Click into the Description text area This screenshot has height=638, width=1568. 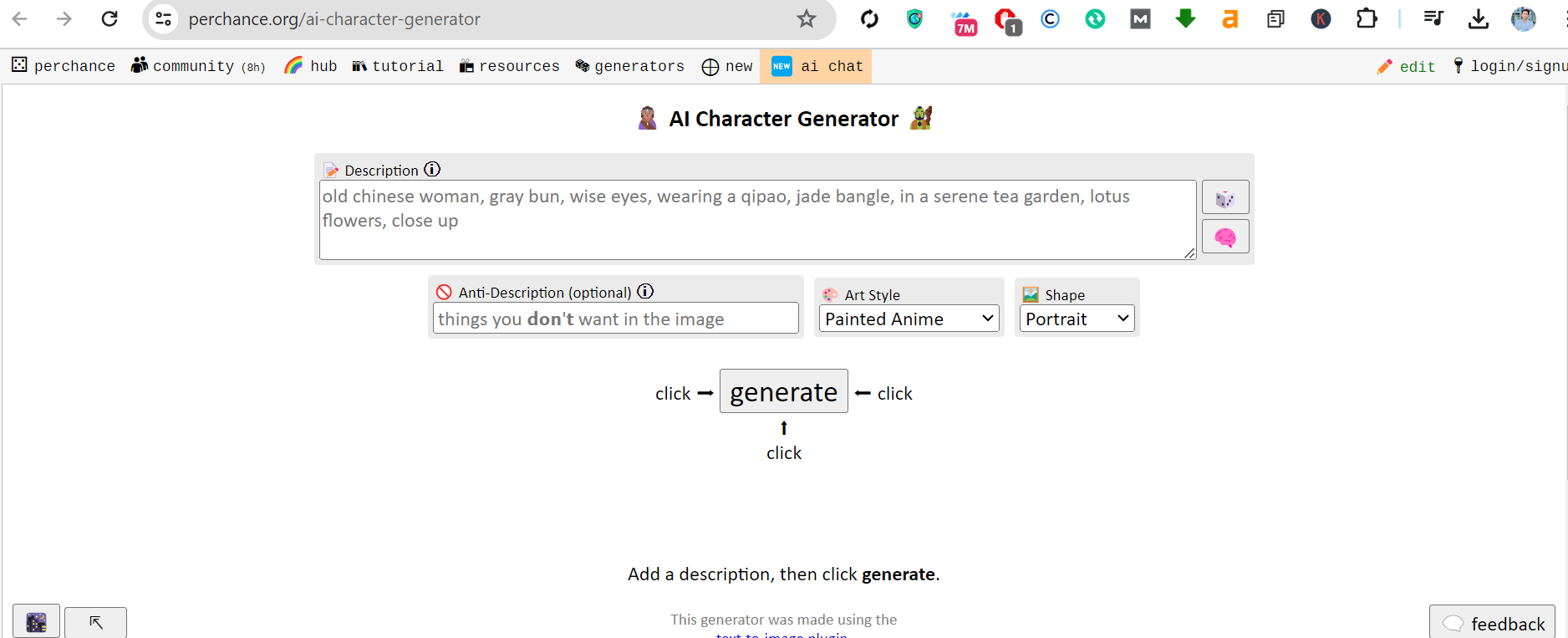(x=756, y=220)
